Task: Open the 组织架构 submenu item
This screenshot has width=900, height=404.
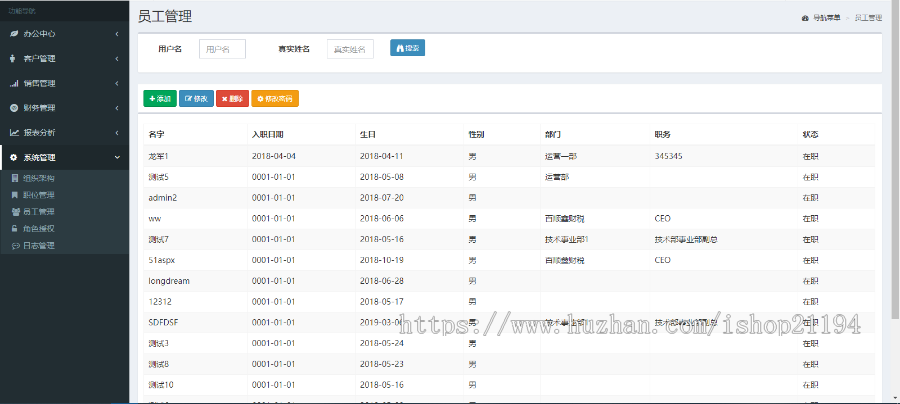Action: (x=64, y=178)
